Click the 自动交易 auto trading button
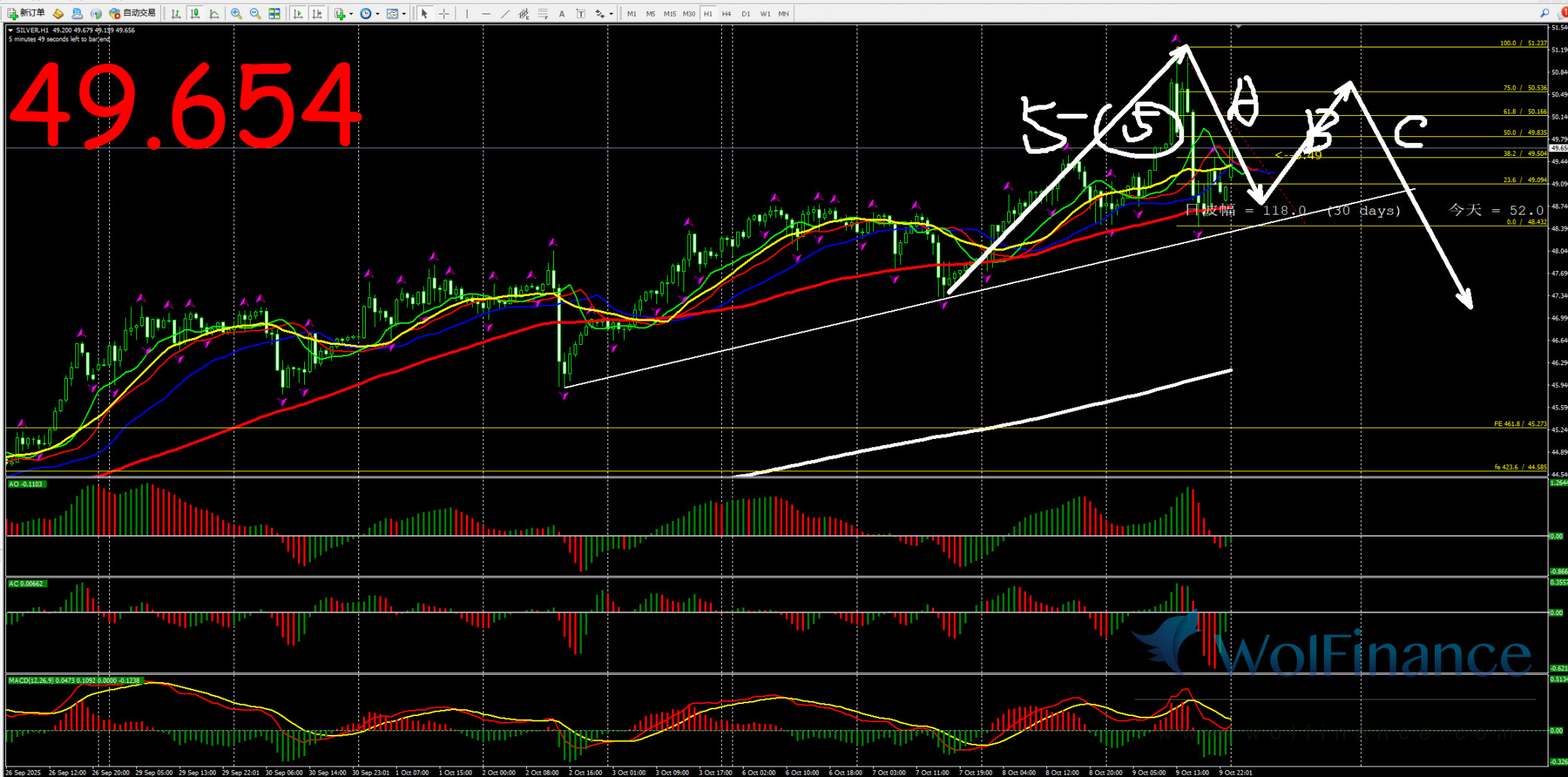This screenshot has width=1568, height=777. point(132,14)
